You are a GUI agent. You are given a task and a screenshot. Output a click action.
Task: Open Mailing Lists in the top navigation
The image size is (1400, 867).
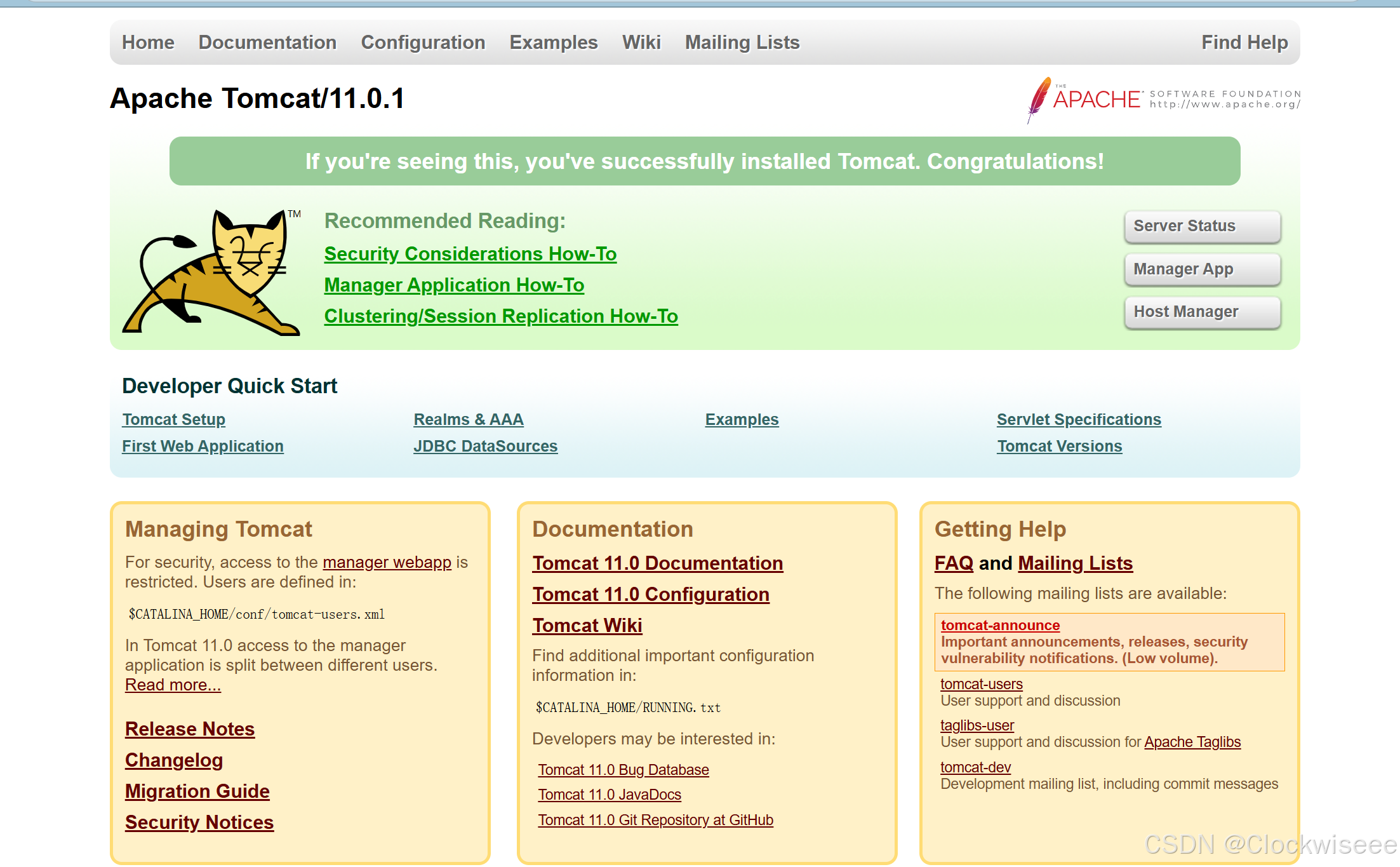742,42
